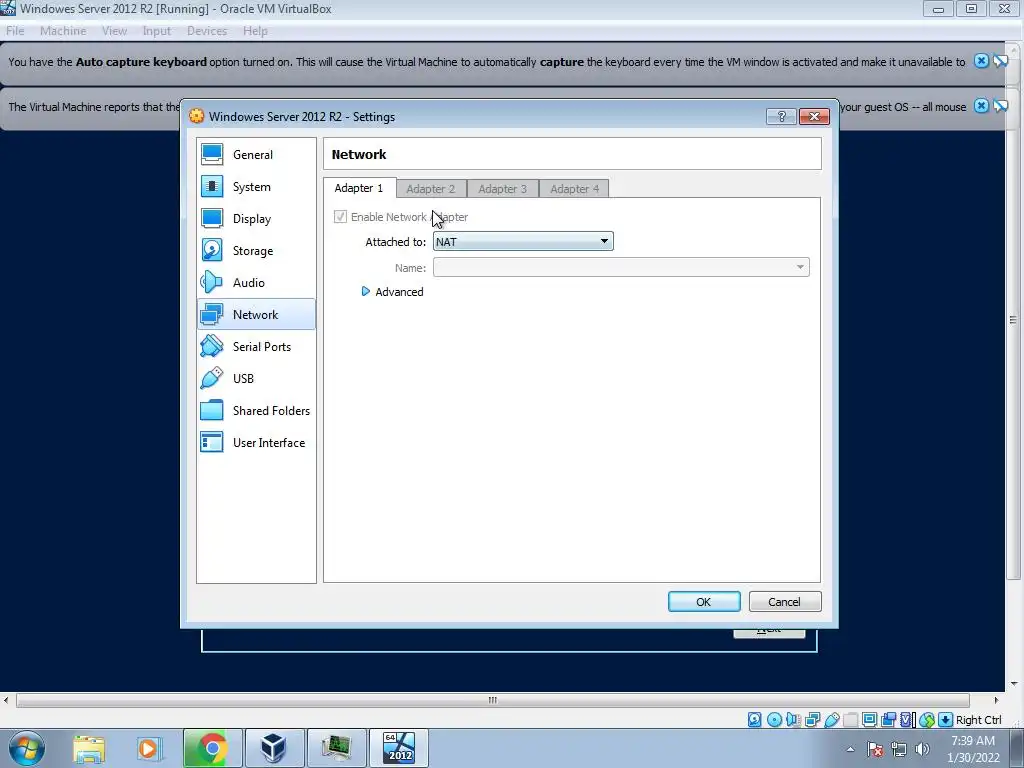Click keyboard capture arrow status icon

click(x=946, y=720)
